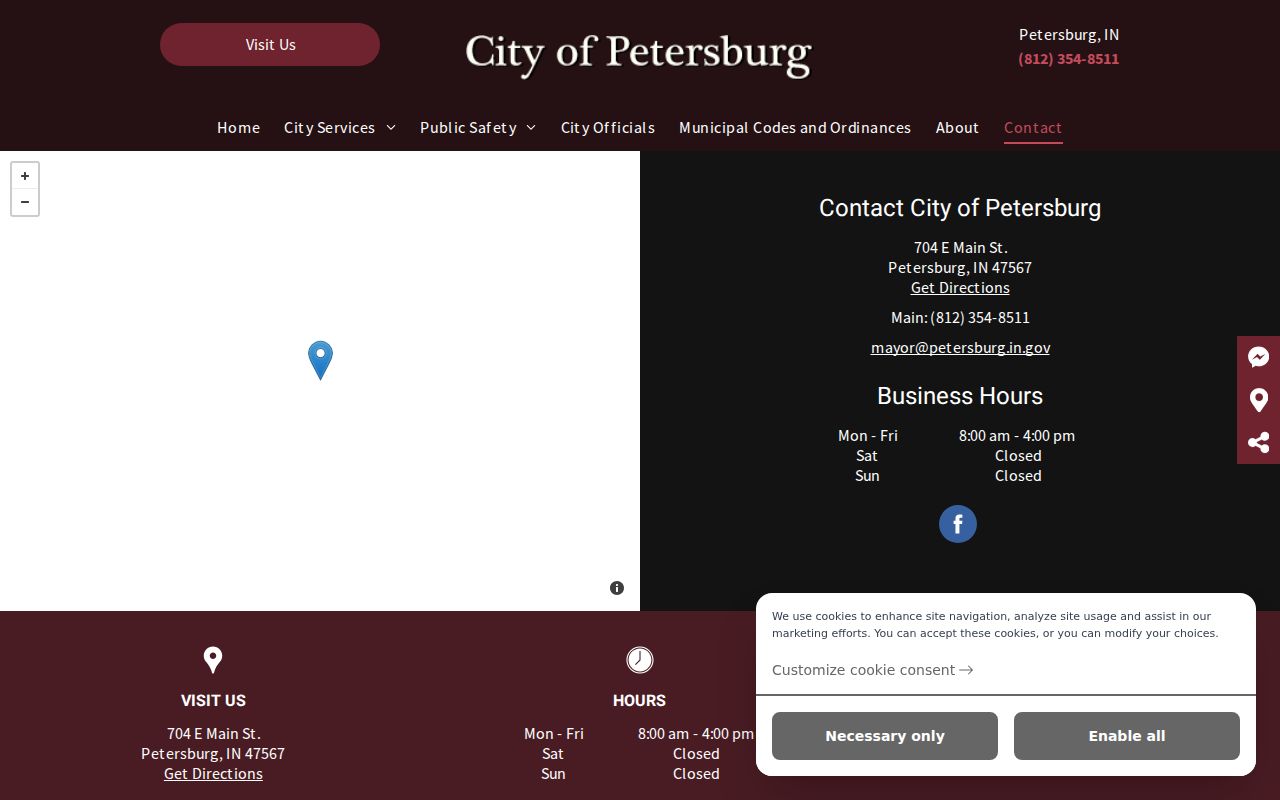Zoom in on the map
The width and height of the screenshot is (1280, 800).
tap(25, 176)
